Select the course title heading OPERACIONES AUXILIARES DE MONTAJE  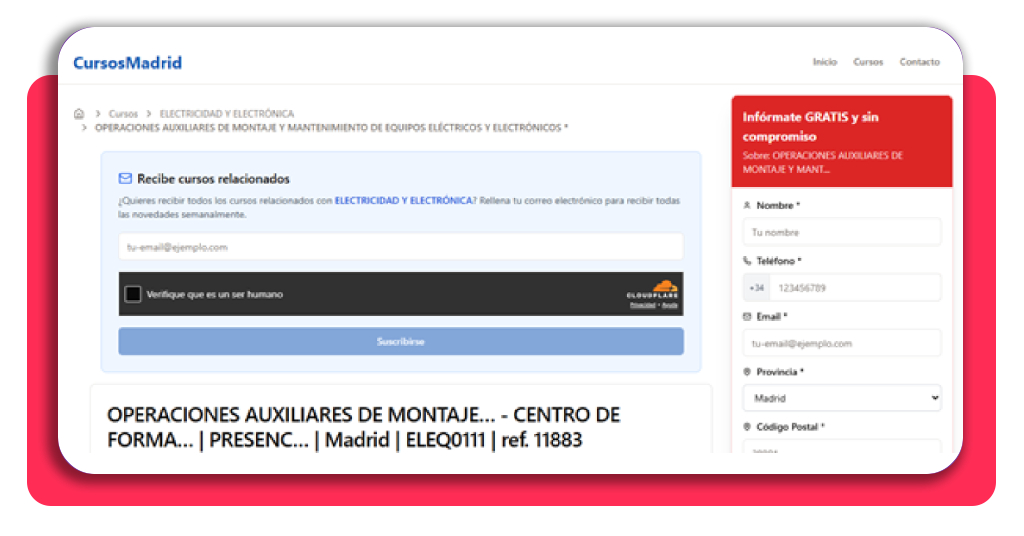[x=364, y=427]
